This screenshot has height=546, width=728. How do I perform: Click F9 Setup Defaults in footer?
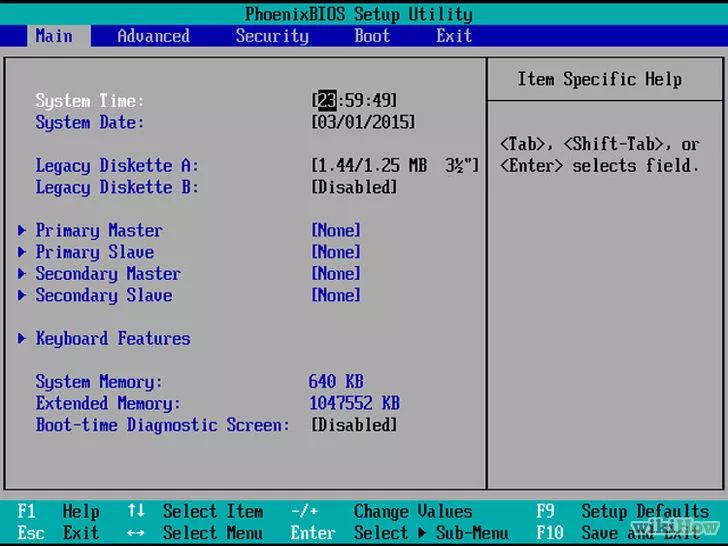tap(622, 512)
